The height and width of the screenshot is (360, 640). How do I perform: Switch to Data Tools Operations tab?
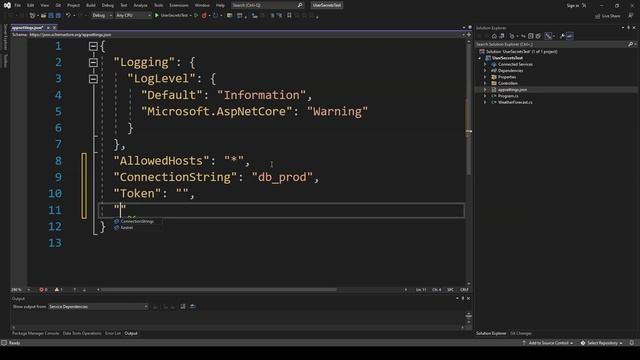point(82,333)
